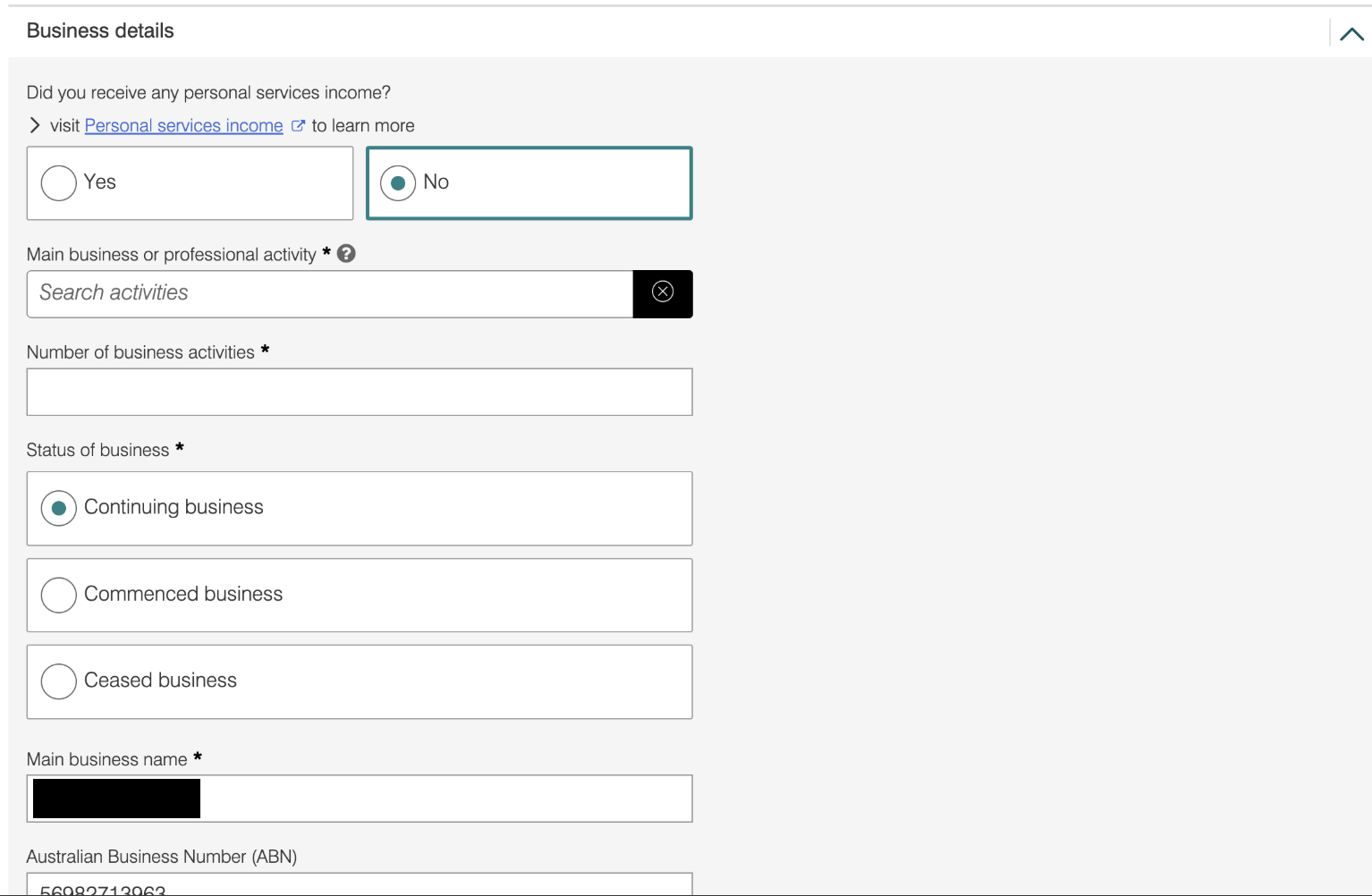
Task: Expand the personal services income info chevron
Action: (x=35, y=125)
